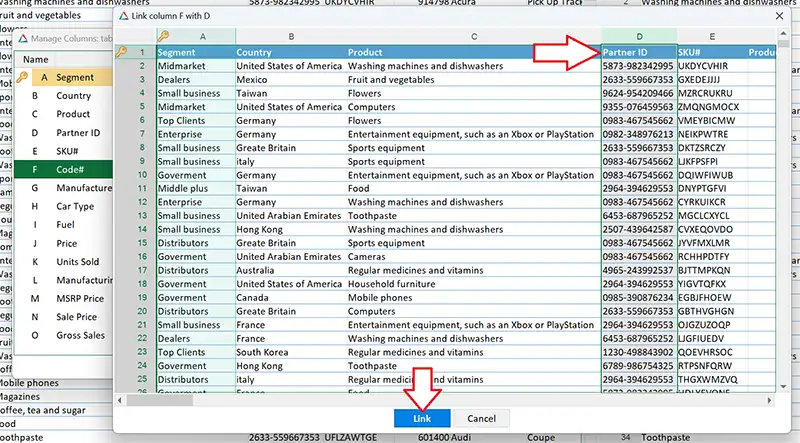Click the South Korea cell
800x443 pixels.
tap(291, 352)
